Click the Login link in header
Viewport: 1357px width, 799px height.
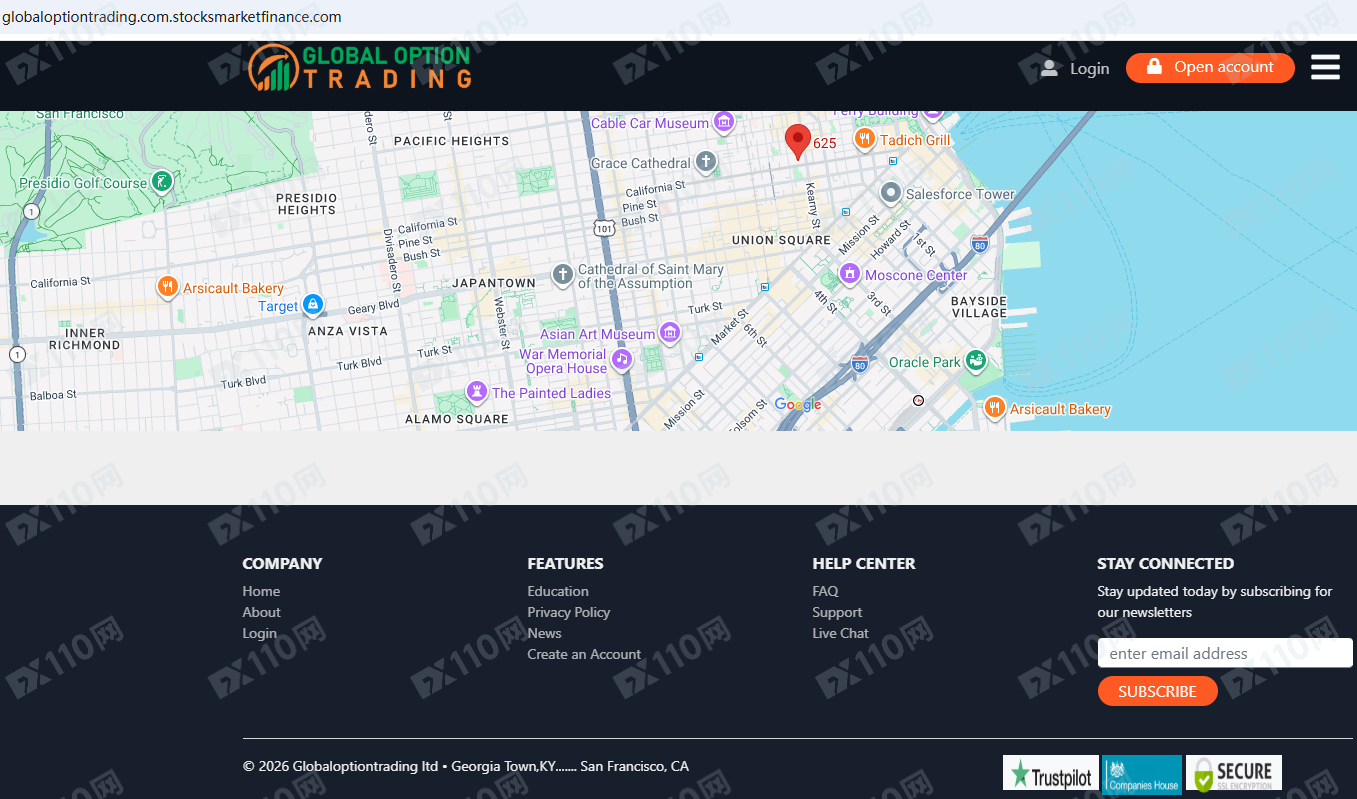pyautogui.click(x=1076, y=68)
